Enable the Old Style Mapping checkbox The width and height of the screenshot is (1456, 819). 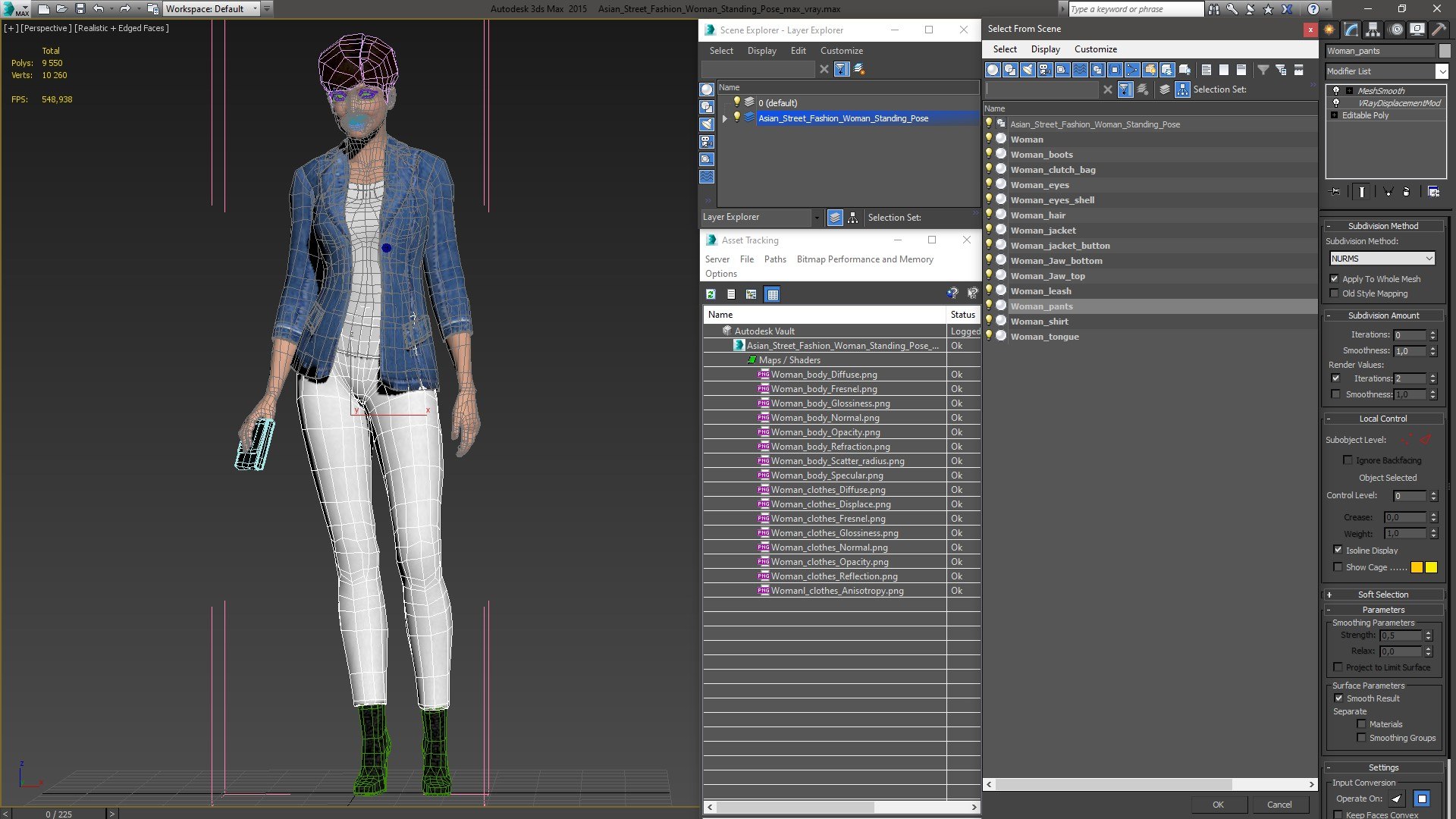[x=1335, y=293]
